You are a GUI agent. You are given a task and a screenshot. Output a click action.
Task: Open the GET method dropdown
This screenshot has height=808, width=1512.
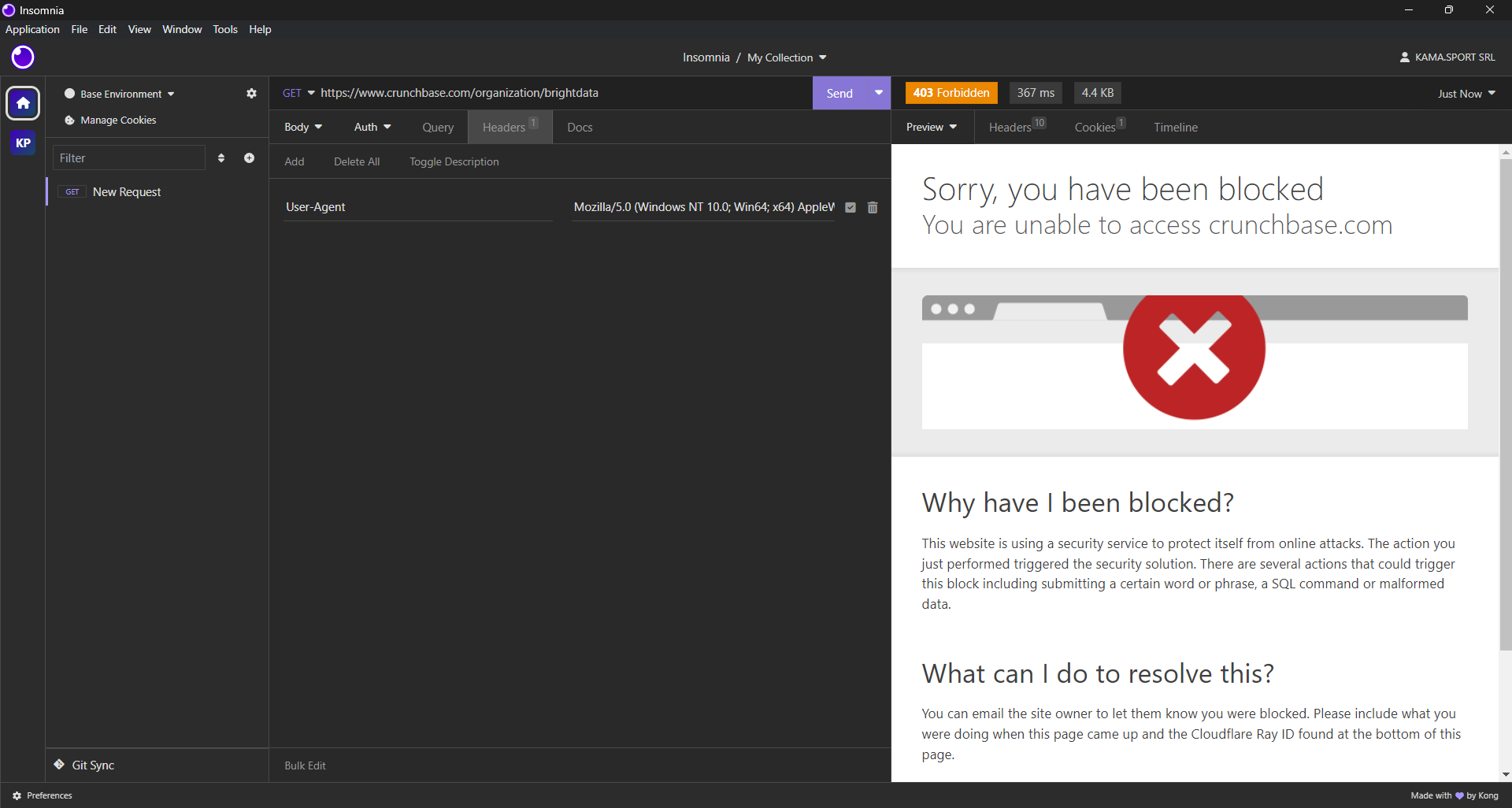tap(297, 92)
